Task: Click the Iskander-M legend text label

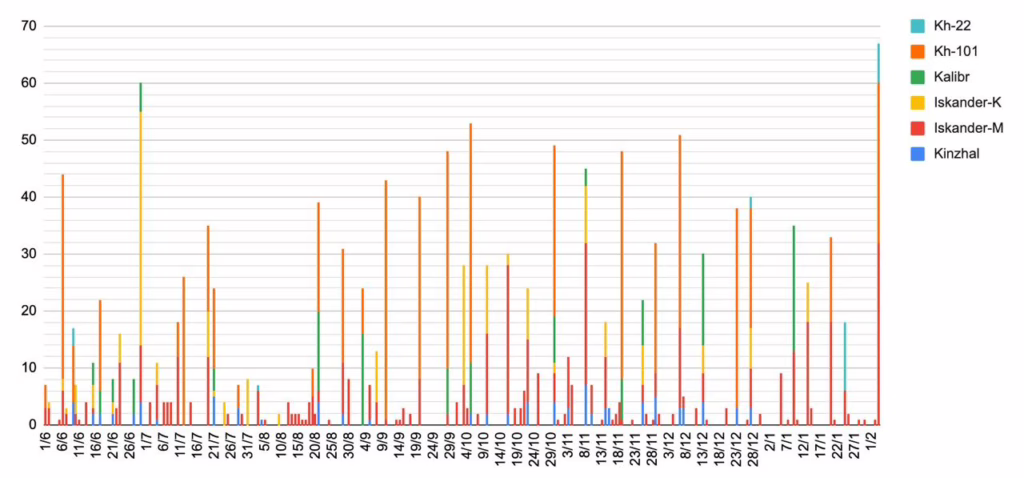Action: (968, 128)
